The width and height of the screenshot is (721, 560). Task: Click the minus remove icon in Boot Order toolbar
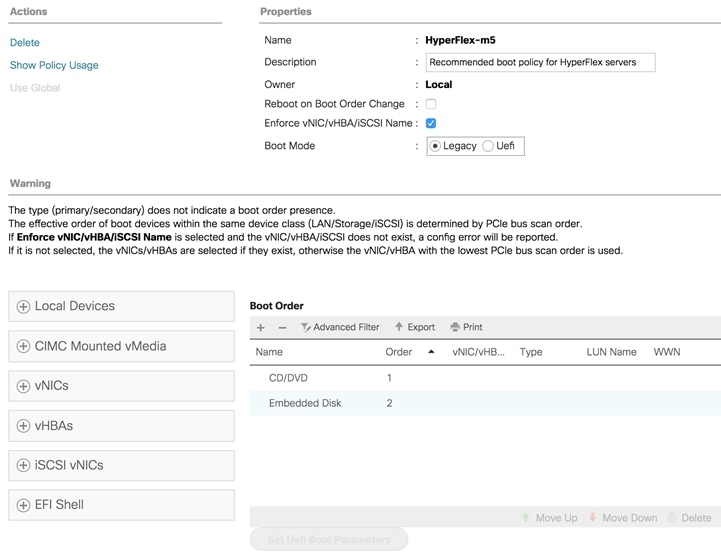(x=282, y=328)
